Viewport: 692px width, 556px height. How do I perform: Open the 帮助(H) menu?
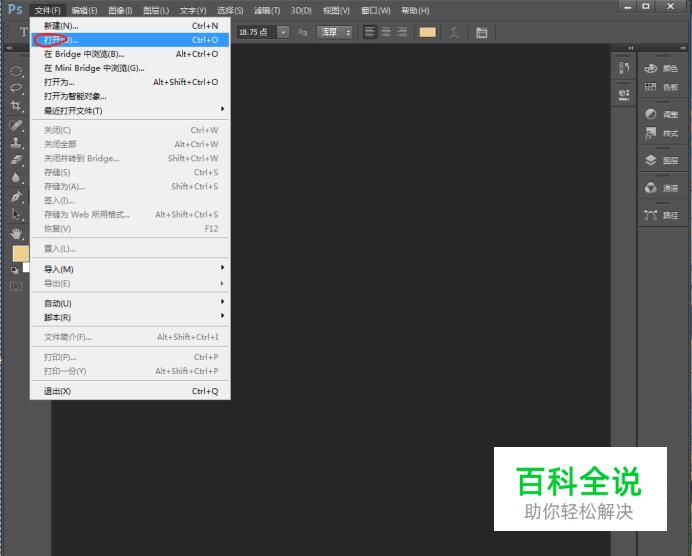tap(415, 11)
